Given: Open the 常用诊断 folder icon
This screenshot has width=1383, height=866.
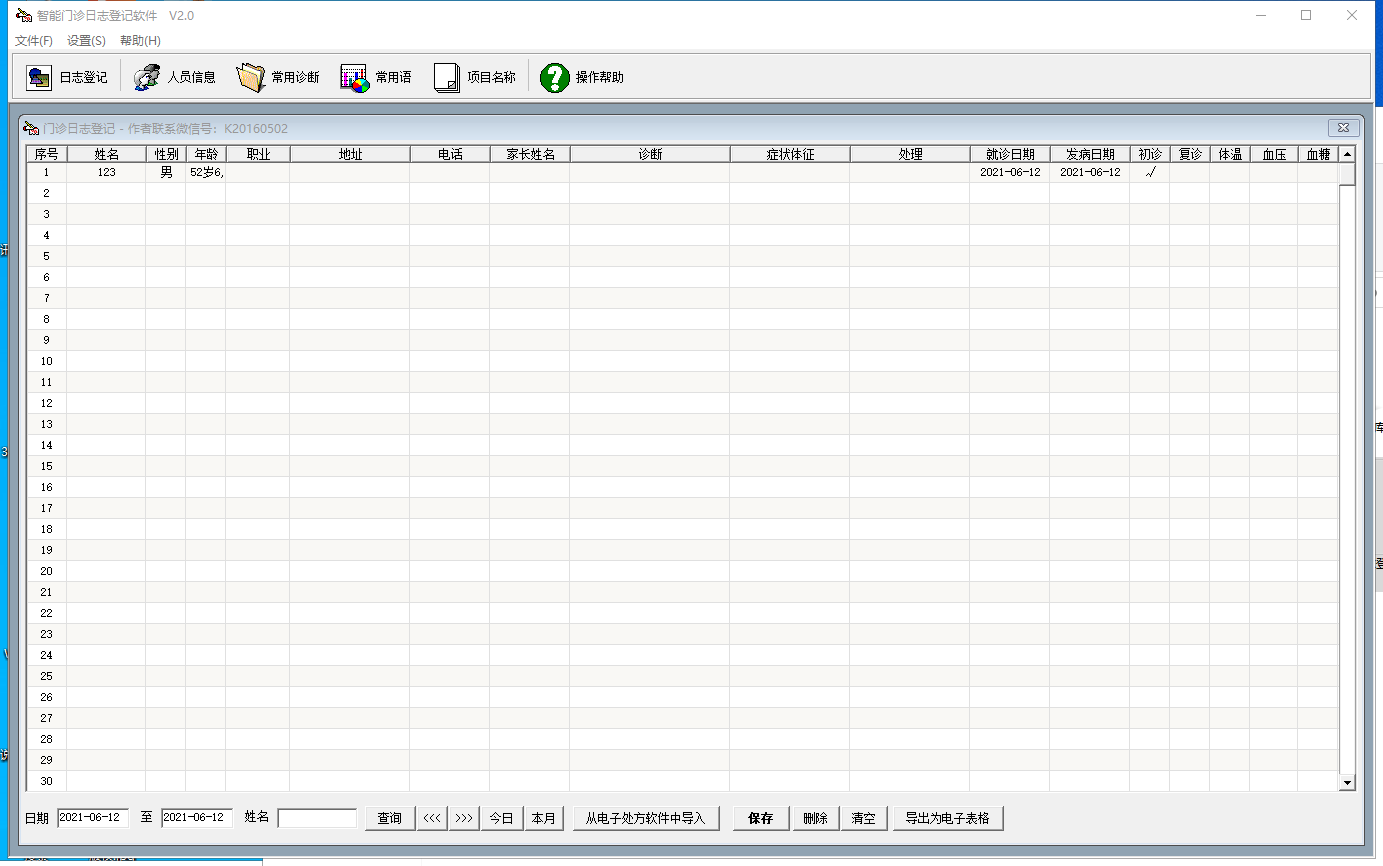Looking at the screenshot, I should click(250, 77).
